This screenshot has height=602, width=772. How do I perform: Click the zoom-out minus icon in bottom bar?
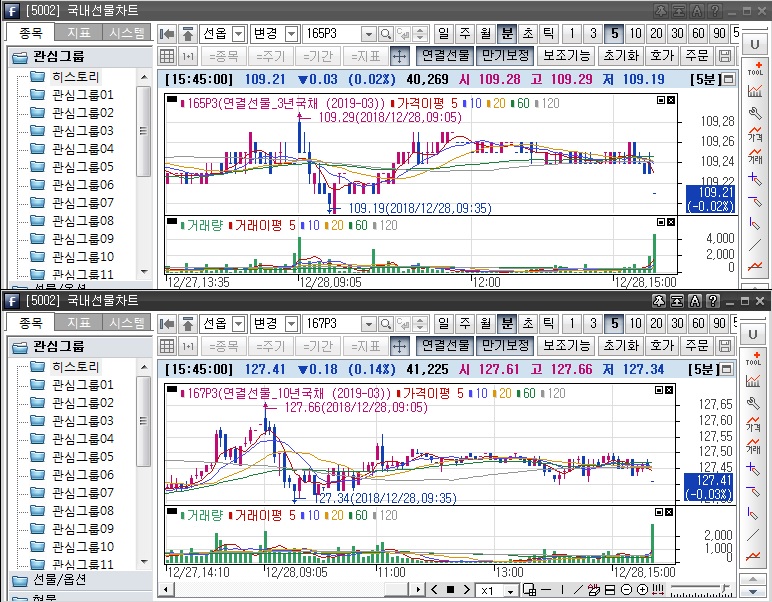point(626,590)
